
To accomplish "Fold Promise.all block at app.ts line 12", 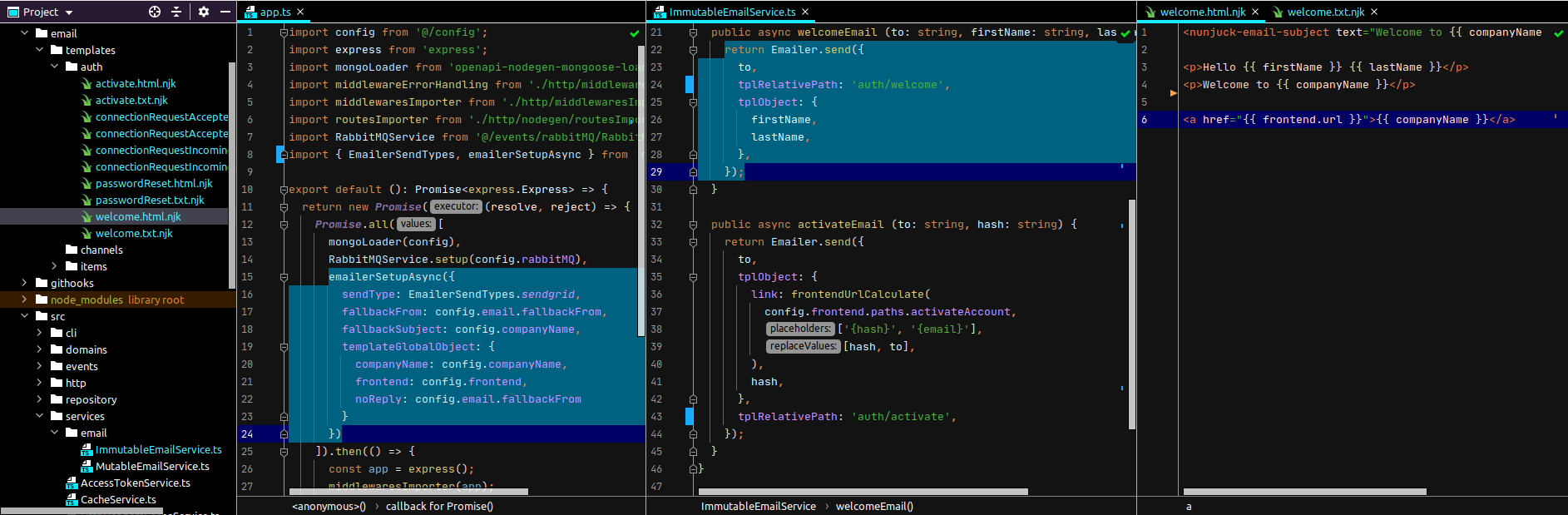I will coord(284,225).
